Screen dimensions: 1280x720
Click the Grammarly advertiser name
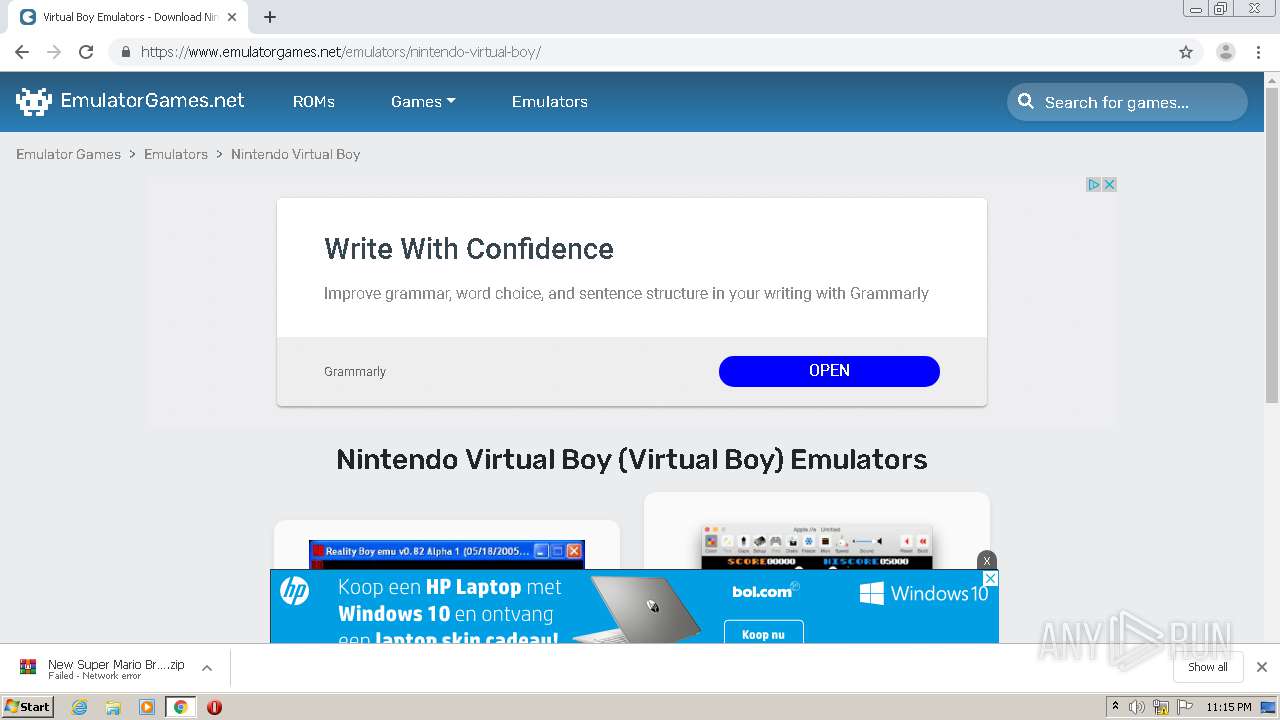click(x=355, y=372)
